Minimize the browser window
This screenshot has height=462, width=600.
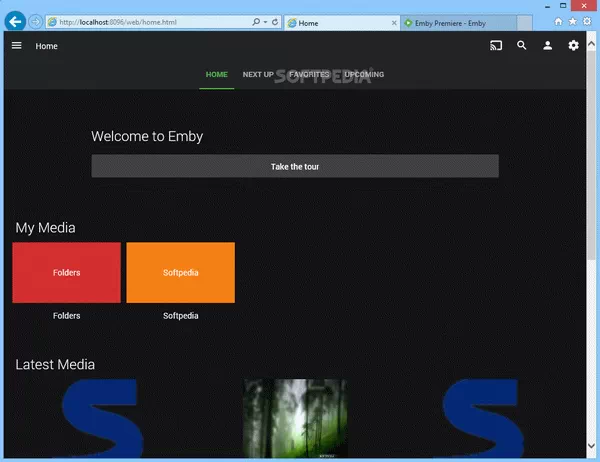(x=548, y=6)
